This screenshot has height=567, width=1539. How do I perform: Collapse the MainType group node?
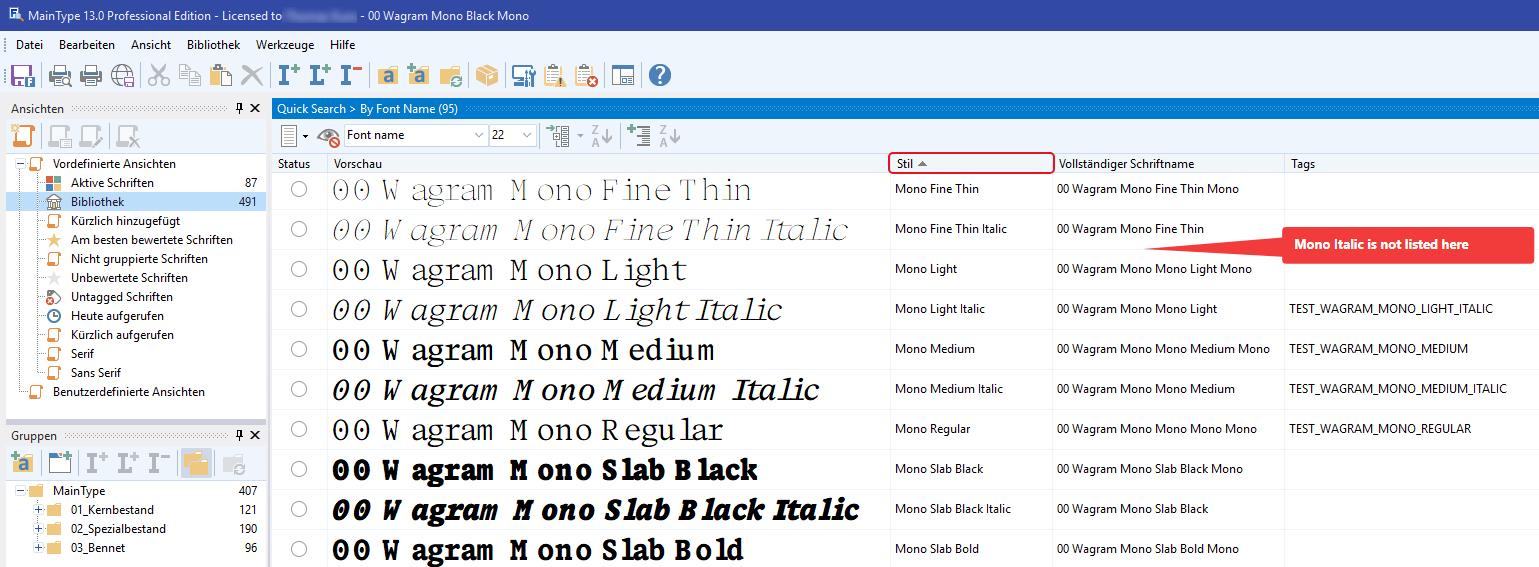21,491
